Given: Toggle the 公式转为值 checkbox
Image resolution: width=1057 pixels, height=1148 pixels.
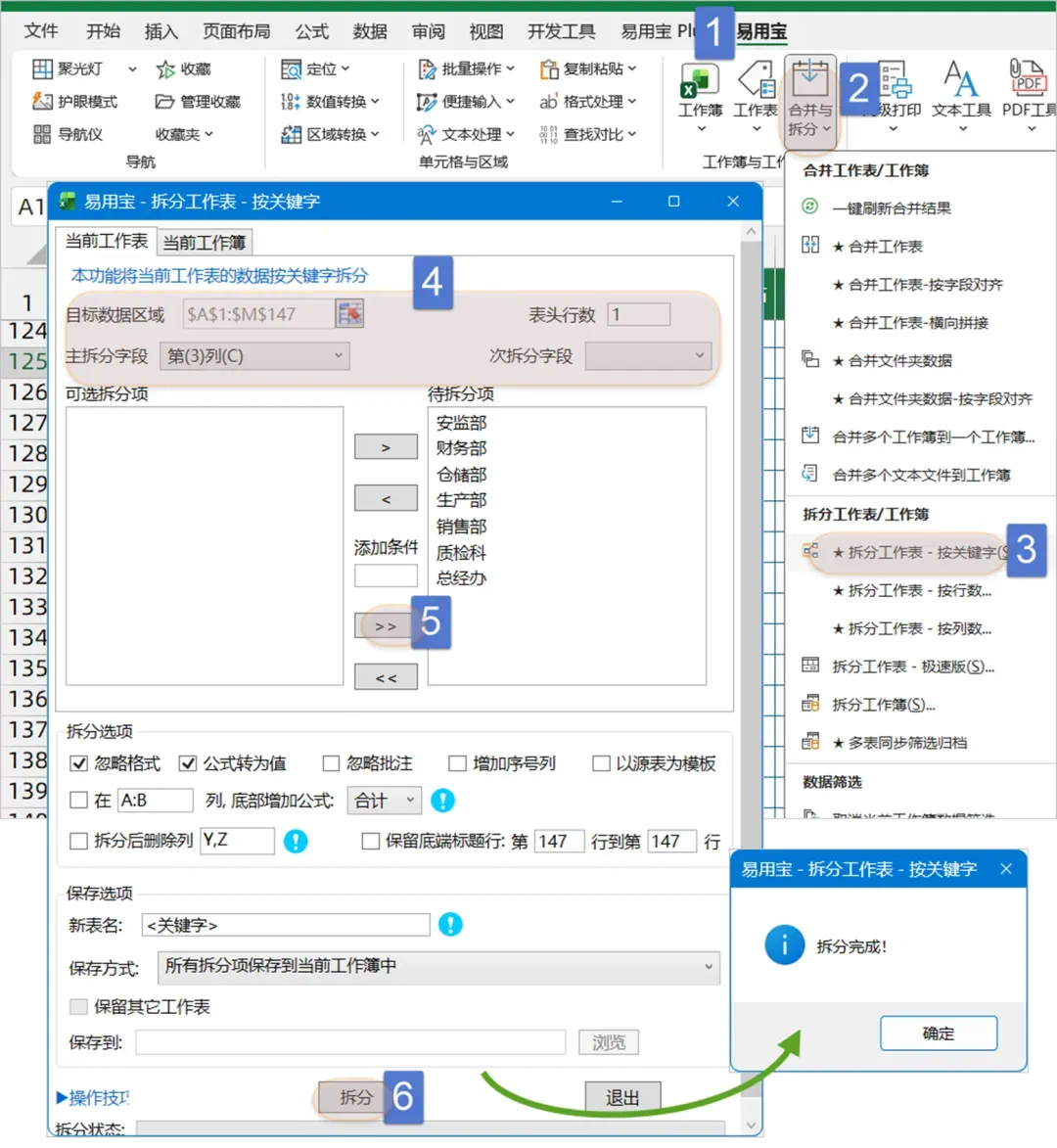Looking at the screenshot, I should [x=188, y=763].
